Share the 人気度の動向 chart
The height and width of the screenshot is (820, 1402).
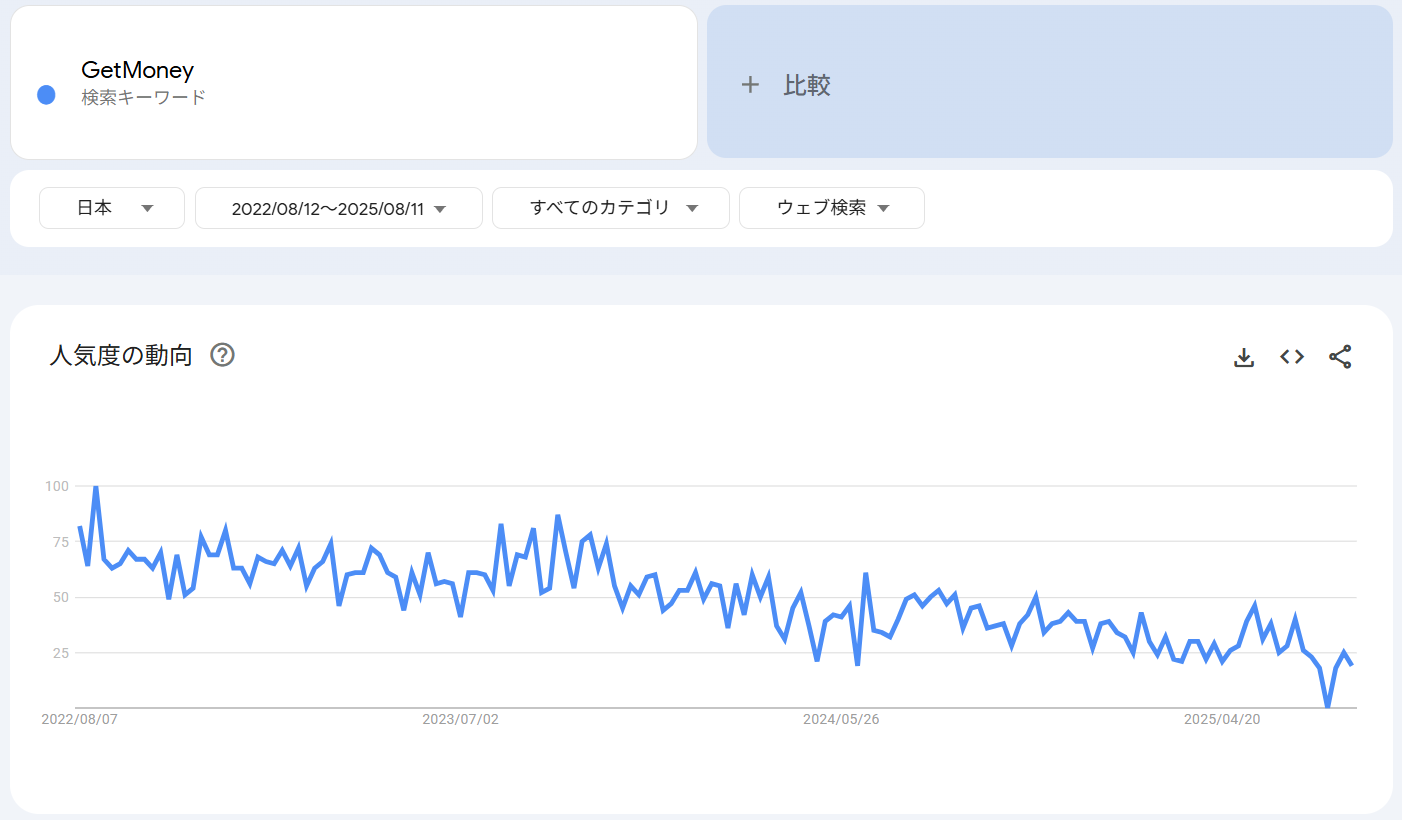(1340, 357)
